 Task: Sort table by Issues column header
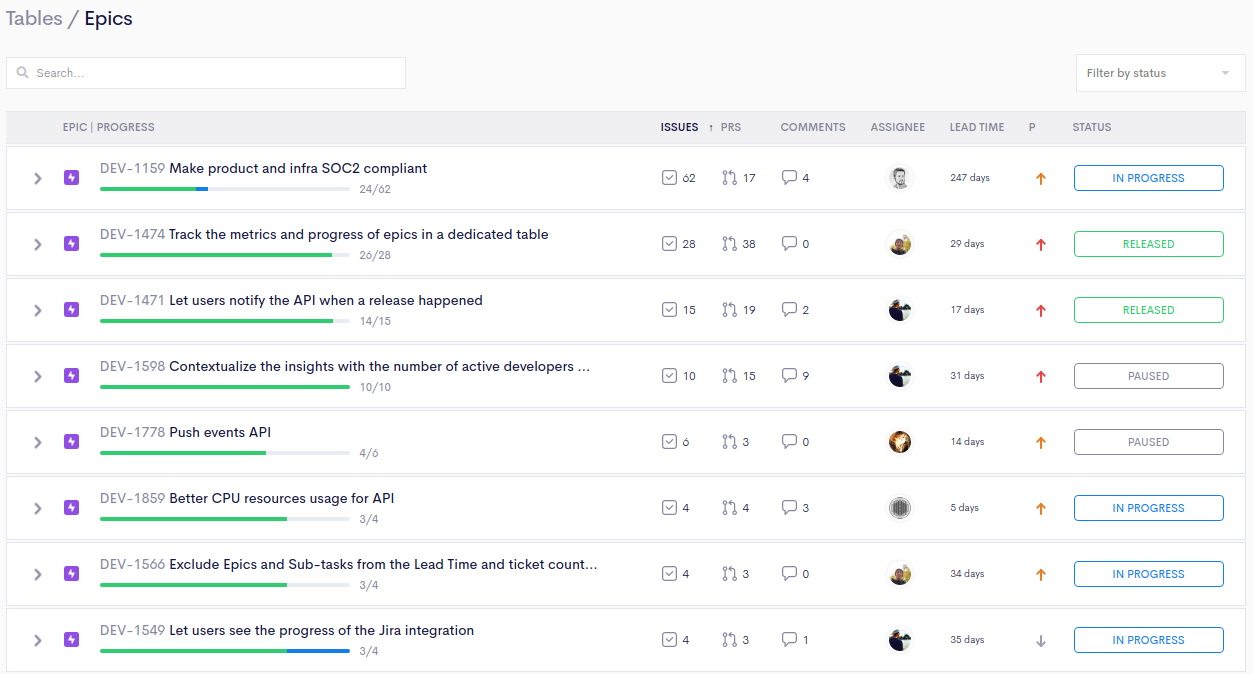tap(679, 128)
